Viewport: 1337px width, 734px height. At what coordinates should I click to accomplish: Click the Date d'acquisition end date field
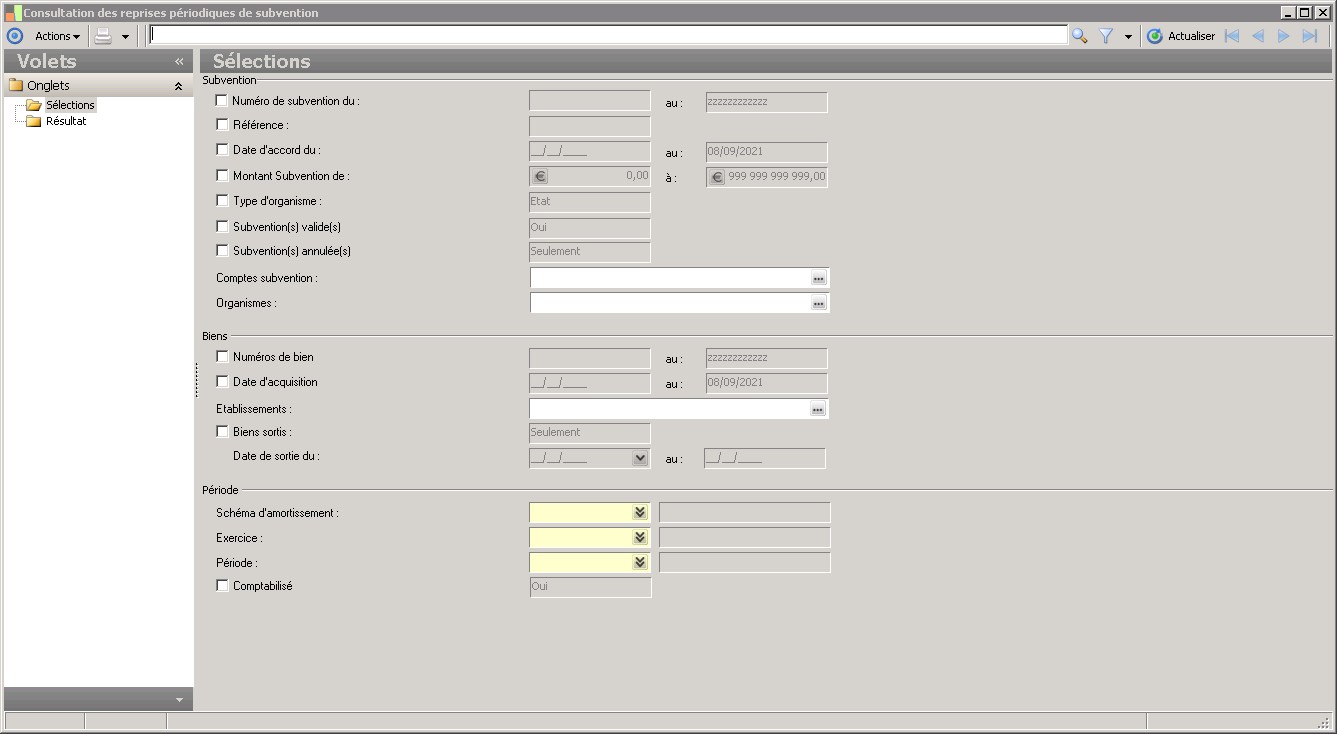pos(767,383)
